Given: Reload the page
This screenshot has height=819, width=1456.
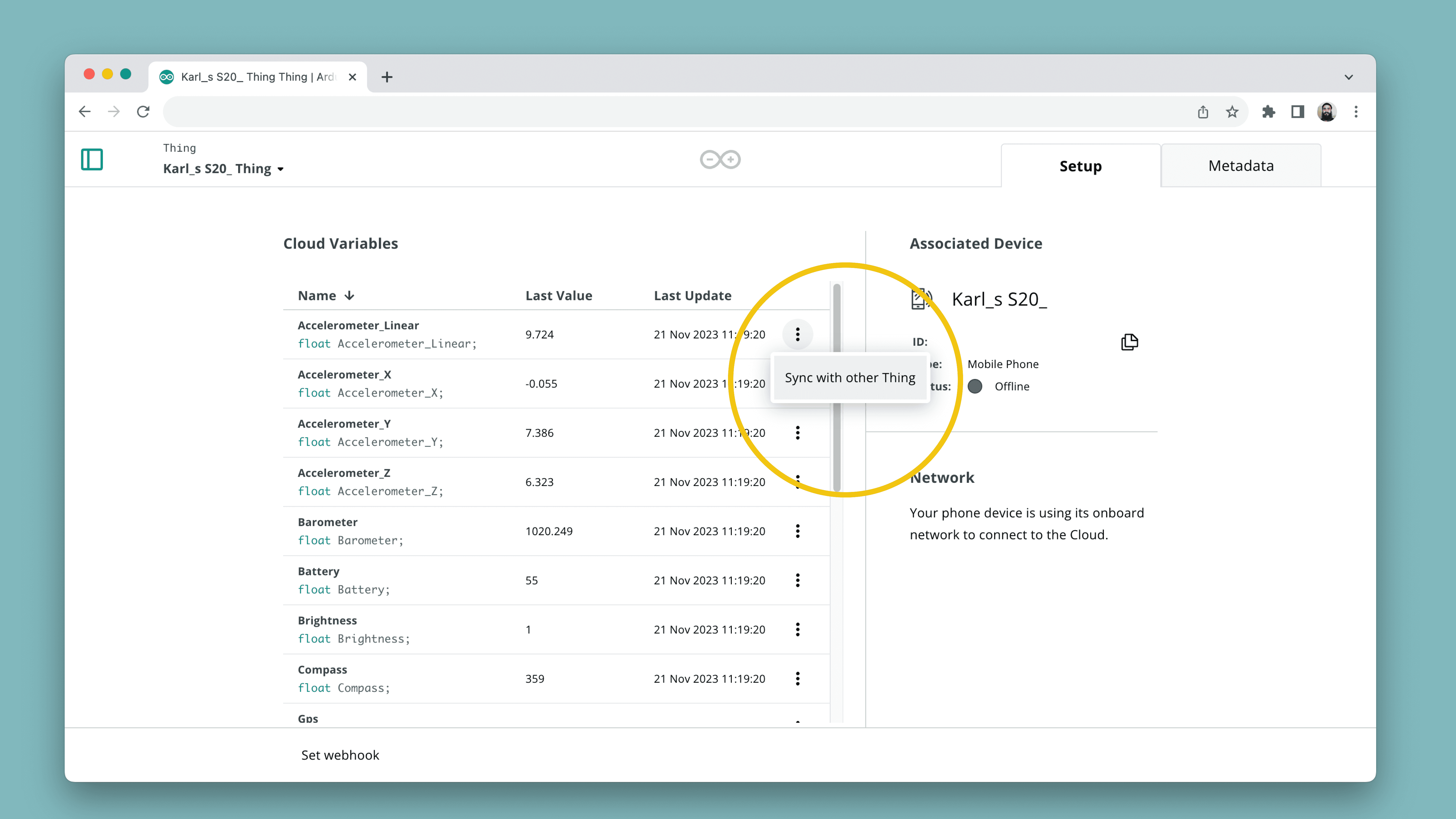Looking at the screenshot, I should pos(144,111).
